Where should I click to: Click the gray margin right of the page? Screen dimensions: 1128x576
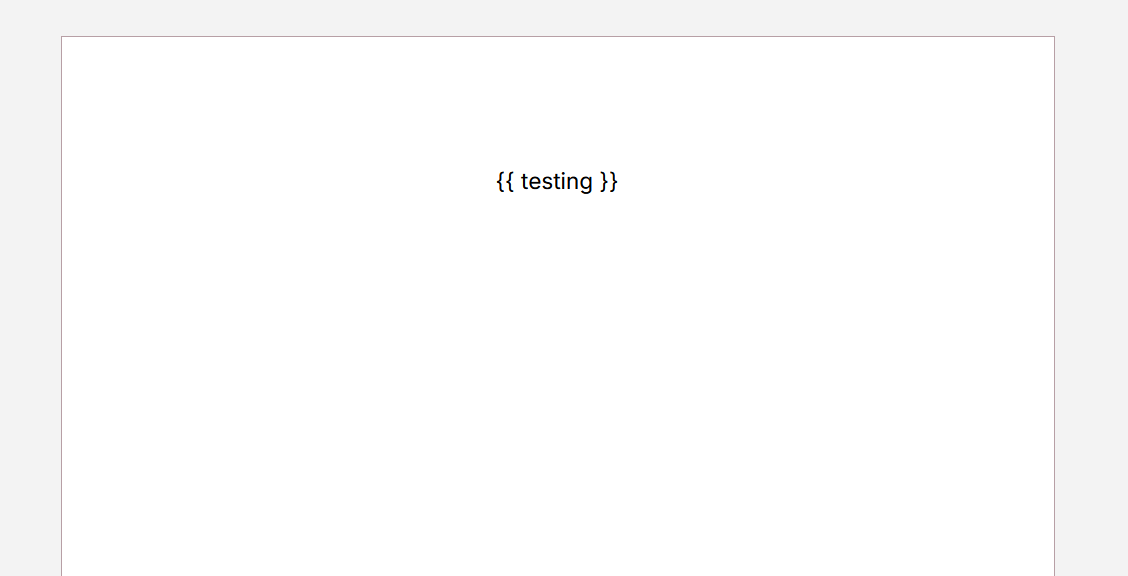click(x=1091, y=302)
